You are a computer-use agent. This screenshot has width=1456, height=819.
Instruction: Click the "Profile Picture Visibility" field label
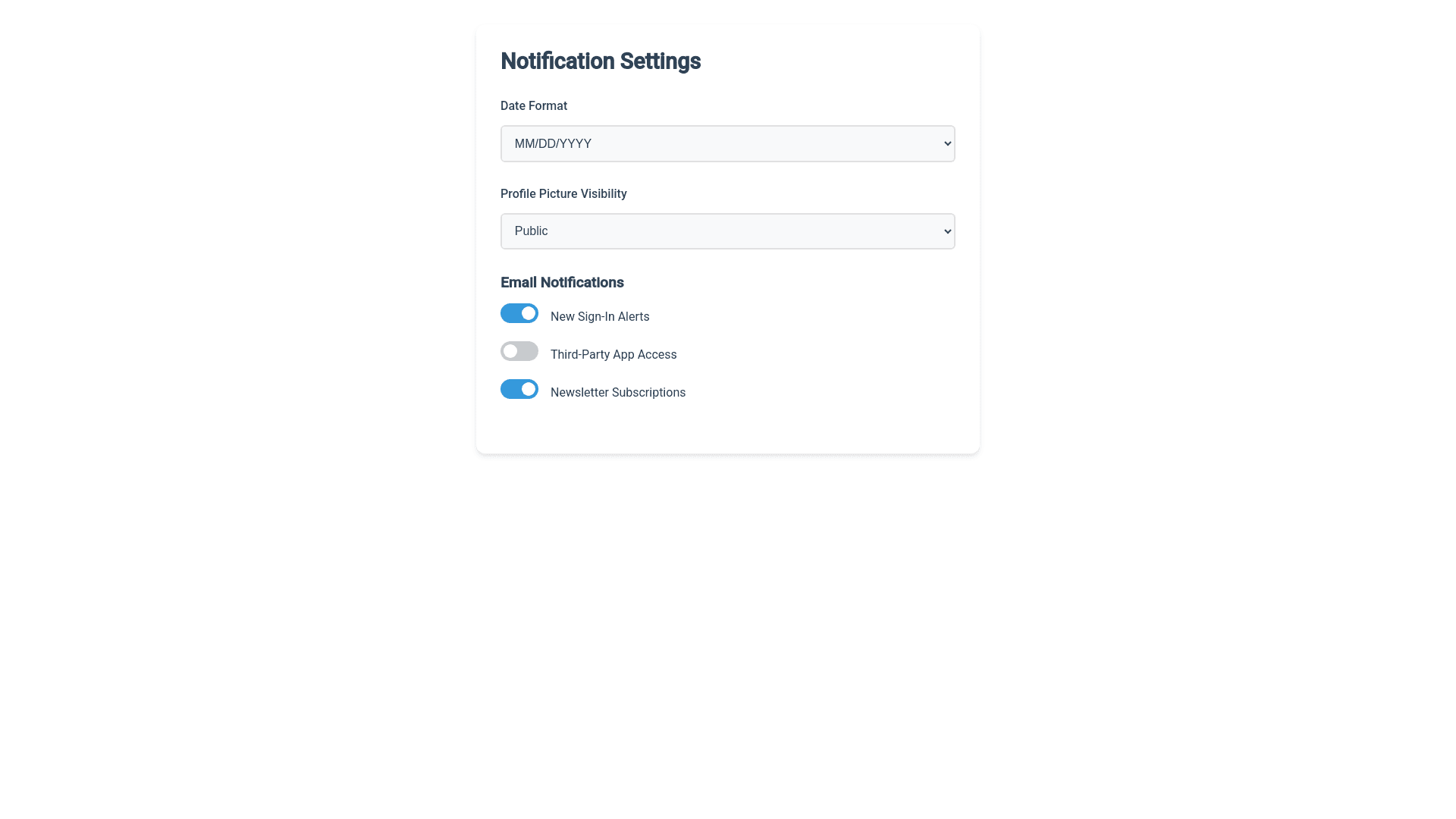tap(563, 193)
